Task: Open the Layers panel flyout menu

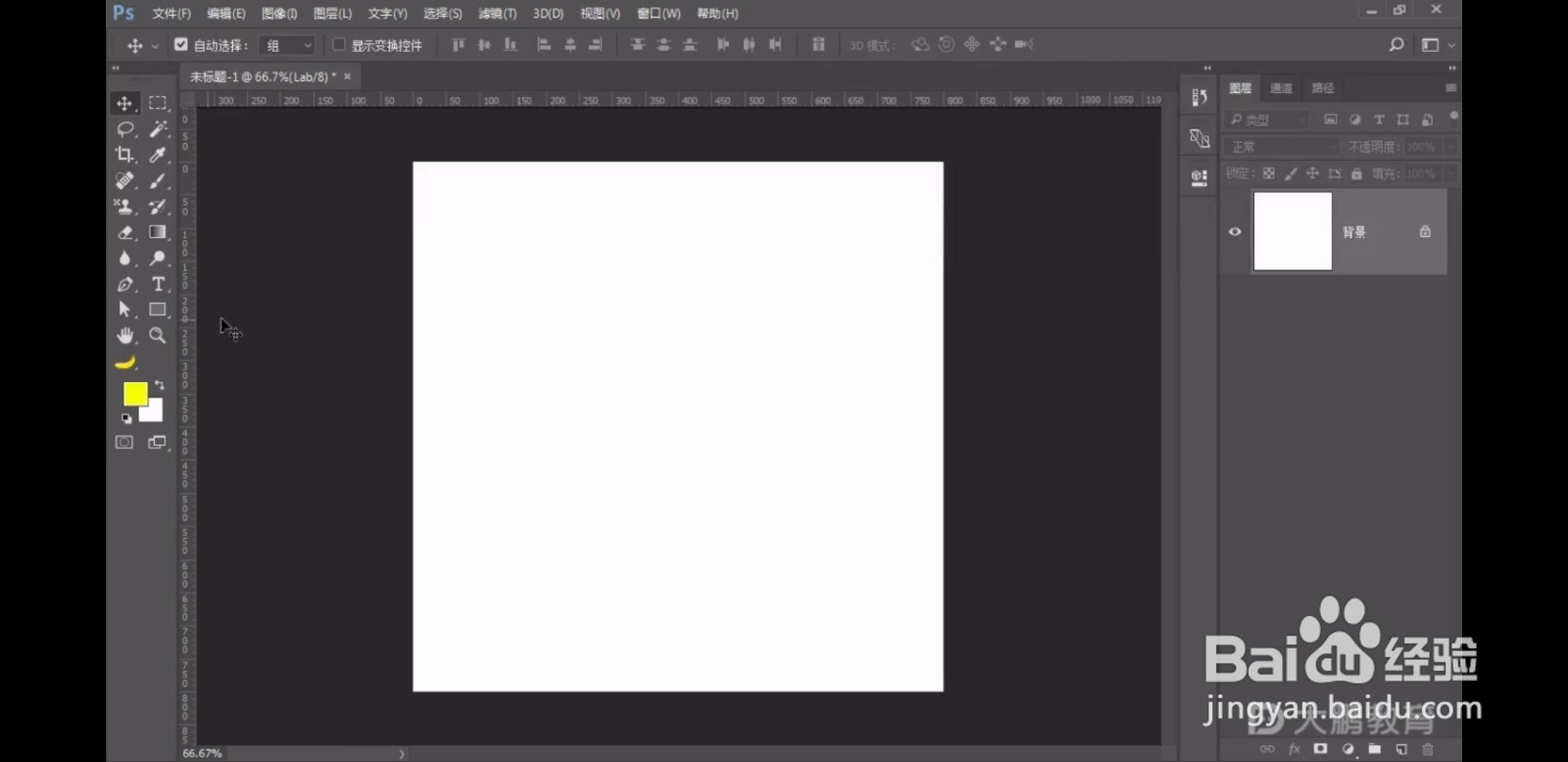Action: point(1450,88)
